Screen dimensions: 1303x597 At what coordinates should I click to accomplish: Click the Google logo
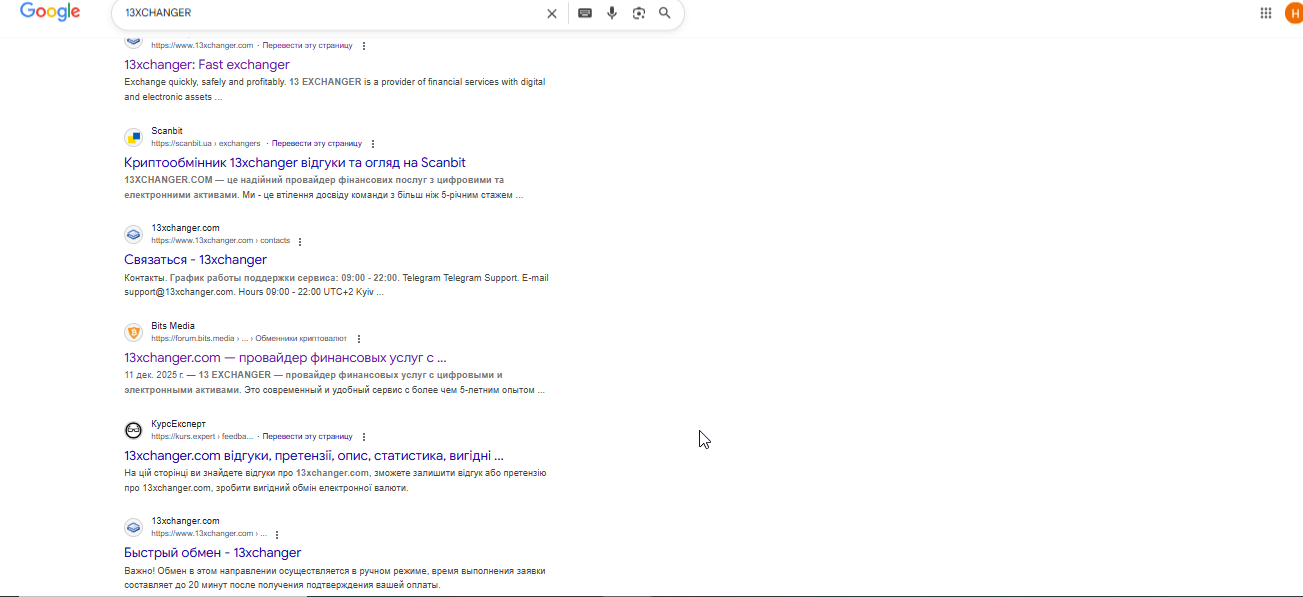coord(50,13)
